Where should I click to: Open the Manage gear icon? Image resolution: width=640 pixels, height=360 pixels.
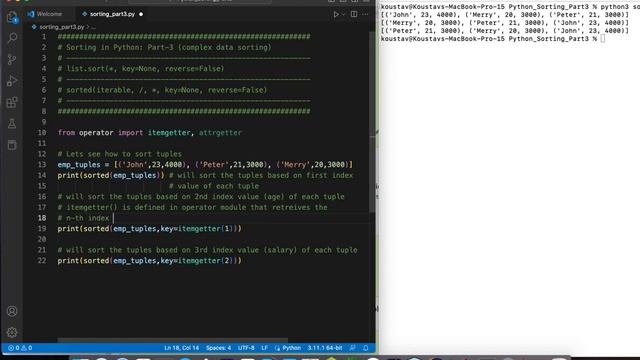pos(12,332)
